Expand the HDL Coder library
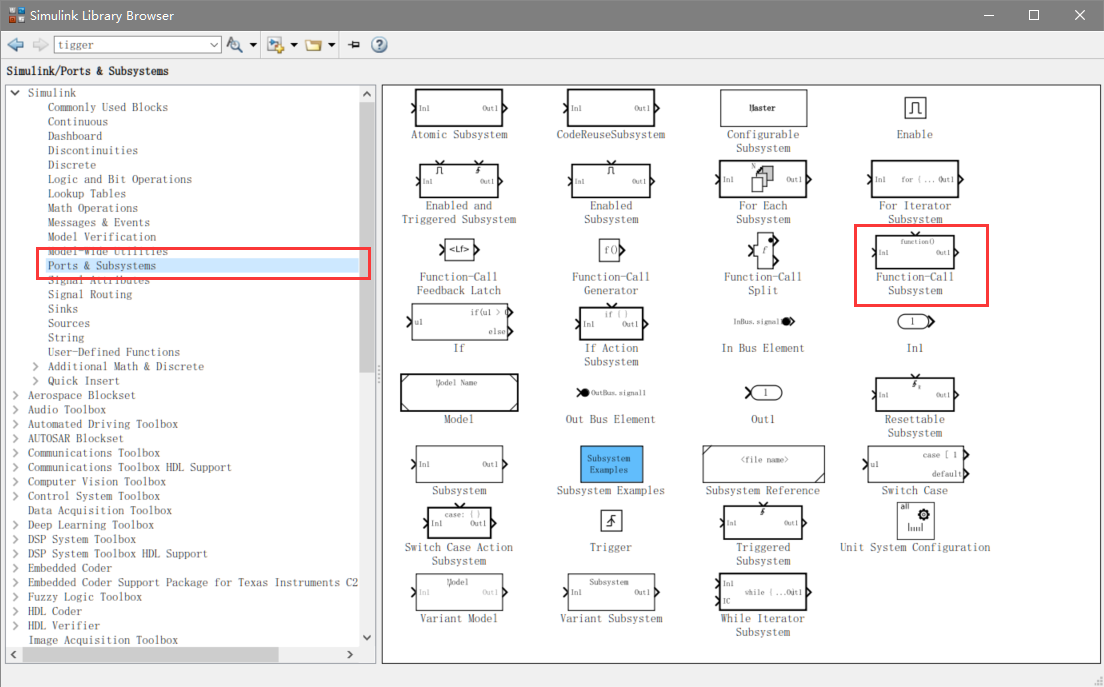Screen dimensions: 1104x687 tap(15, 612)
